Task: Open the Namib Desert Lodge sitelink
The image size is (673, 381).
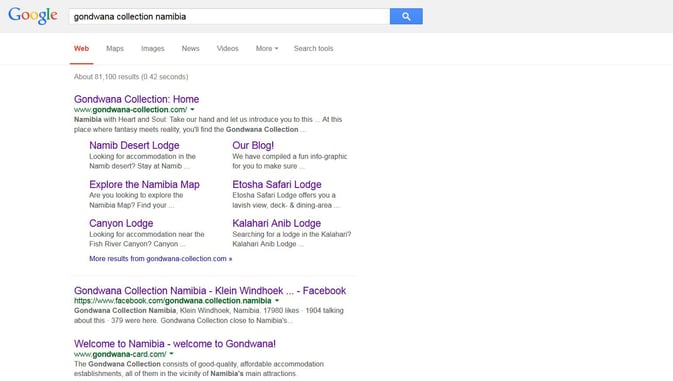Action: tap(134, 145)
